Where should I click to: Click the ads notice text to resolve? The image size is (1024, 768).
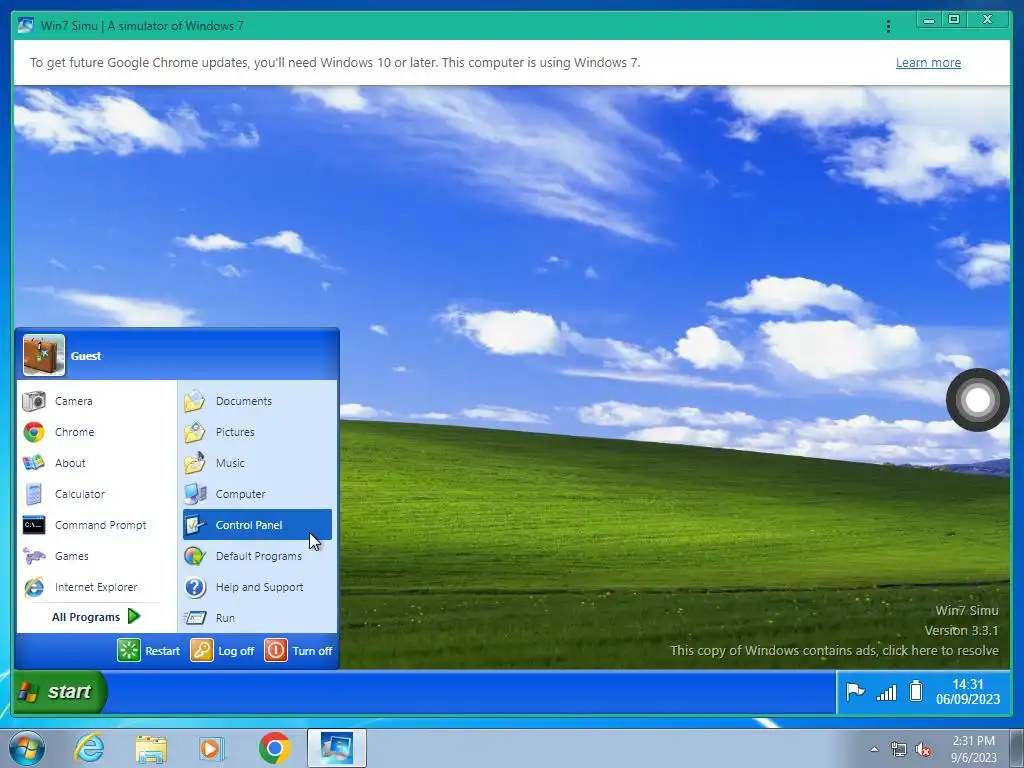(x=834, y=650)
